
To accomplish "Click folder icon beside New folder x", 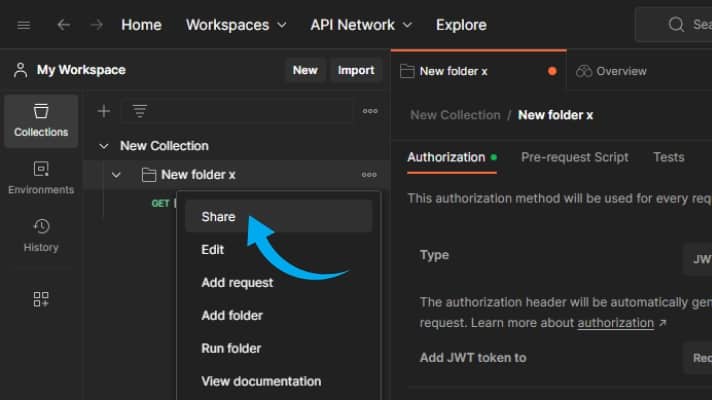I will coord(148,175).
